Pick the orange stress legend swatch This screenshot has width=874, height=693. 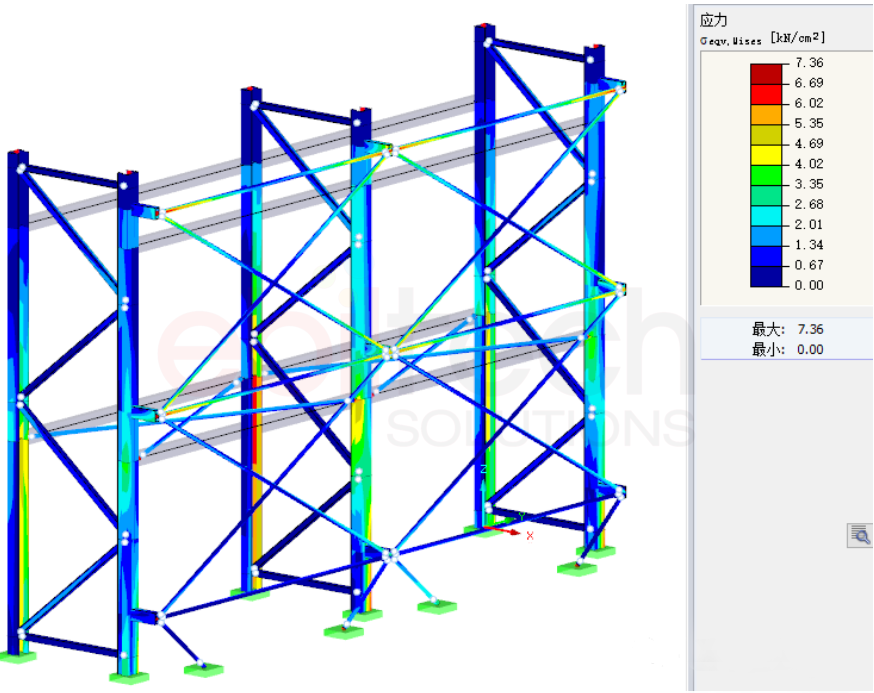pyautogui.click(x=766, y=113)
